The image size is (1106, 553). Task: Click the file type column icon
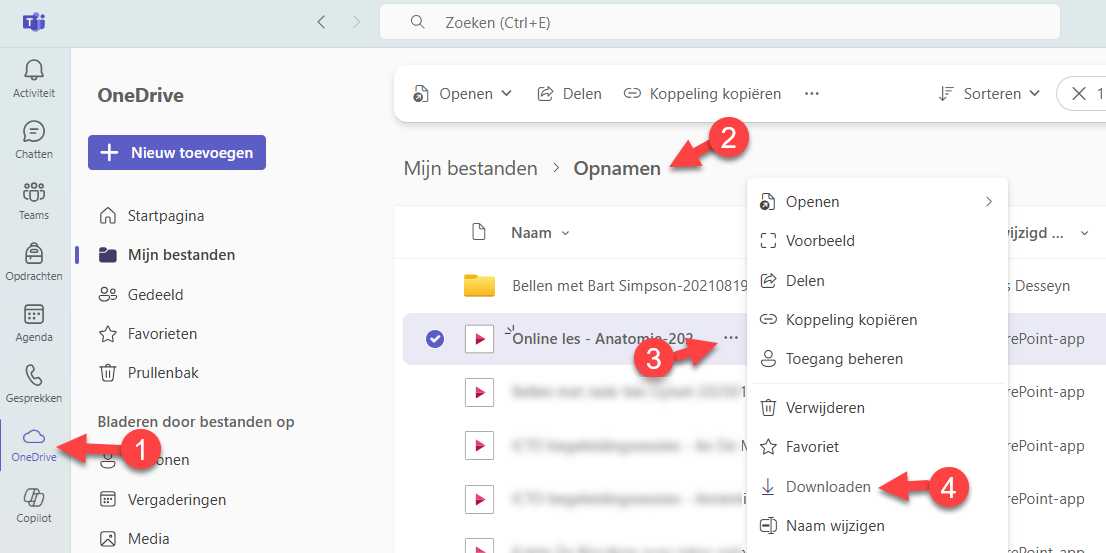(x=479, y=232)
